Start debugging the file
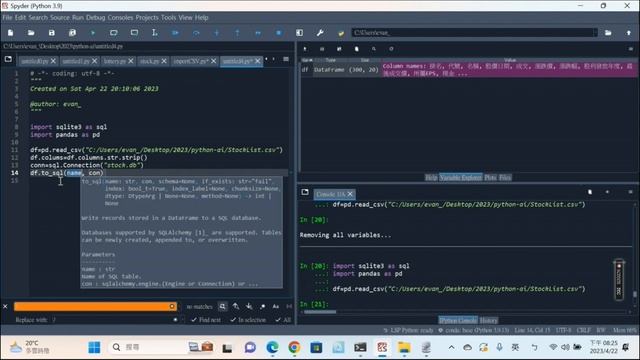The width and height of the screenshot is (640, 360). point(176,33)
